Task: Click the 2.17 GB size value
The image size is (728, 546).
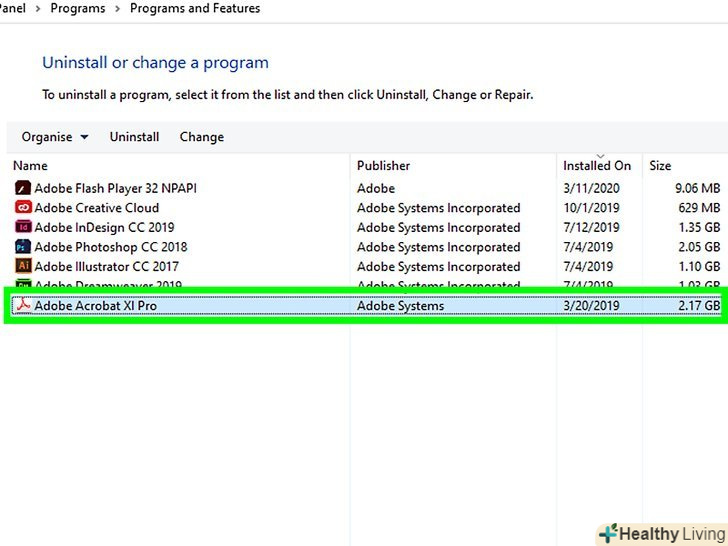Action: coord(699,306)
